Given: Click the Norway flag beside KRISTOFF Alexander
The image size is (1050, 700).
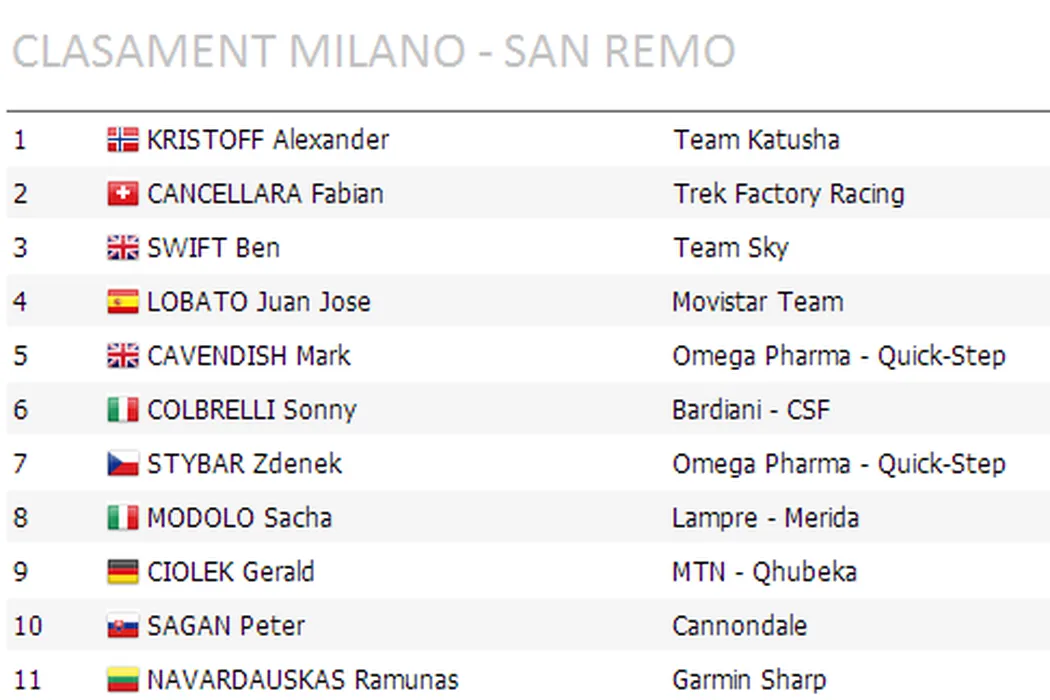Looking at the screenshot, I should (122, 140).
